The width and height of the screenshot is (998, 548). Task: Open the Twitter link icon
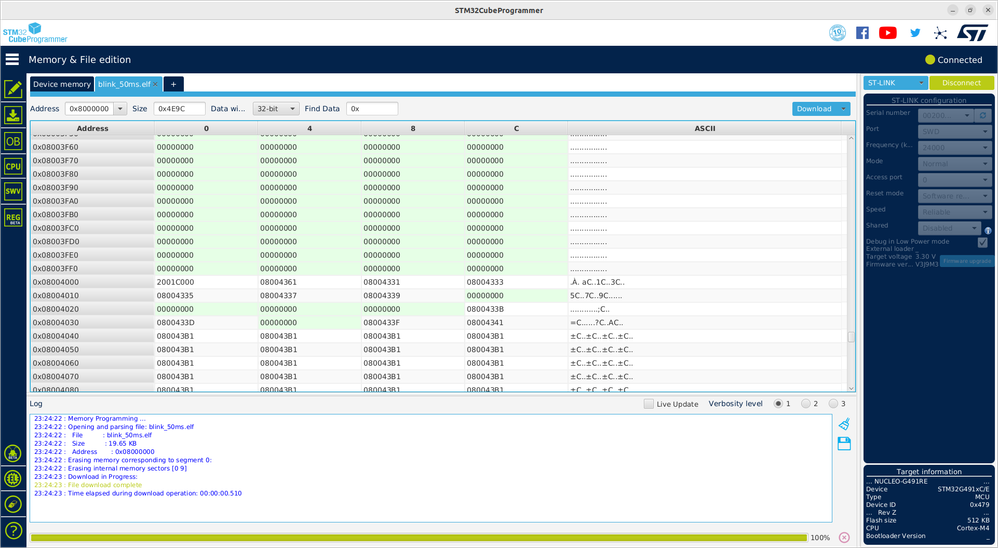click(915, 32)
